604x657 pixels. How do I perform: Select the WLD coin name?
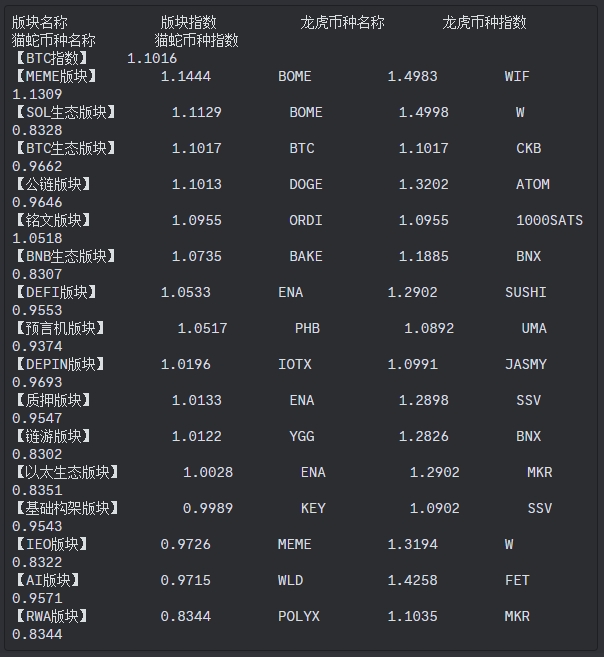pos(290,581)
